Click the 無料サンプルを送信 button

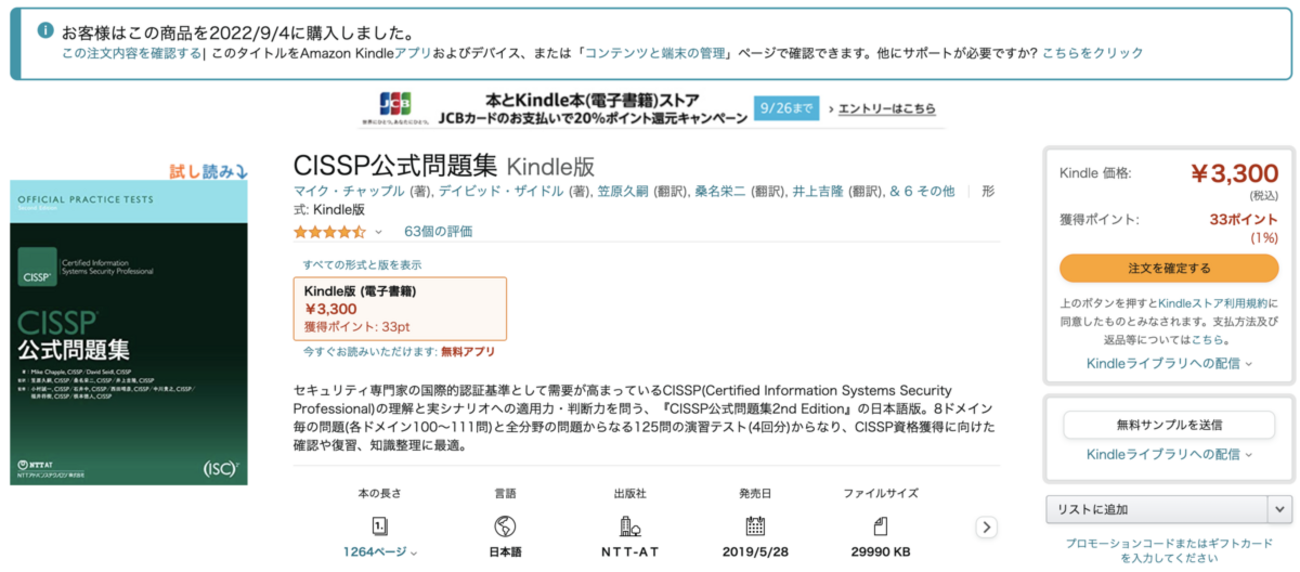tap(1169, 424)
